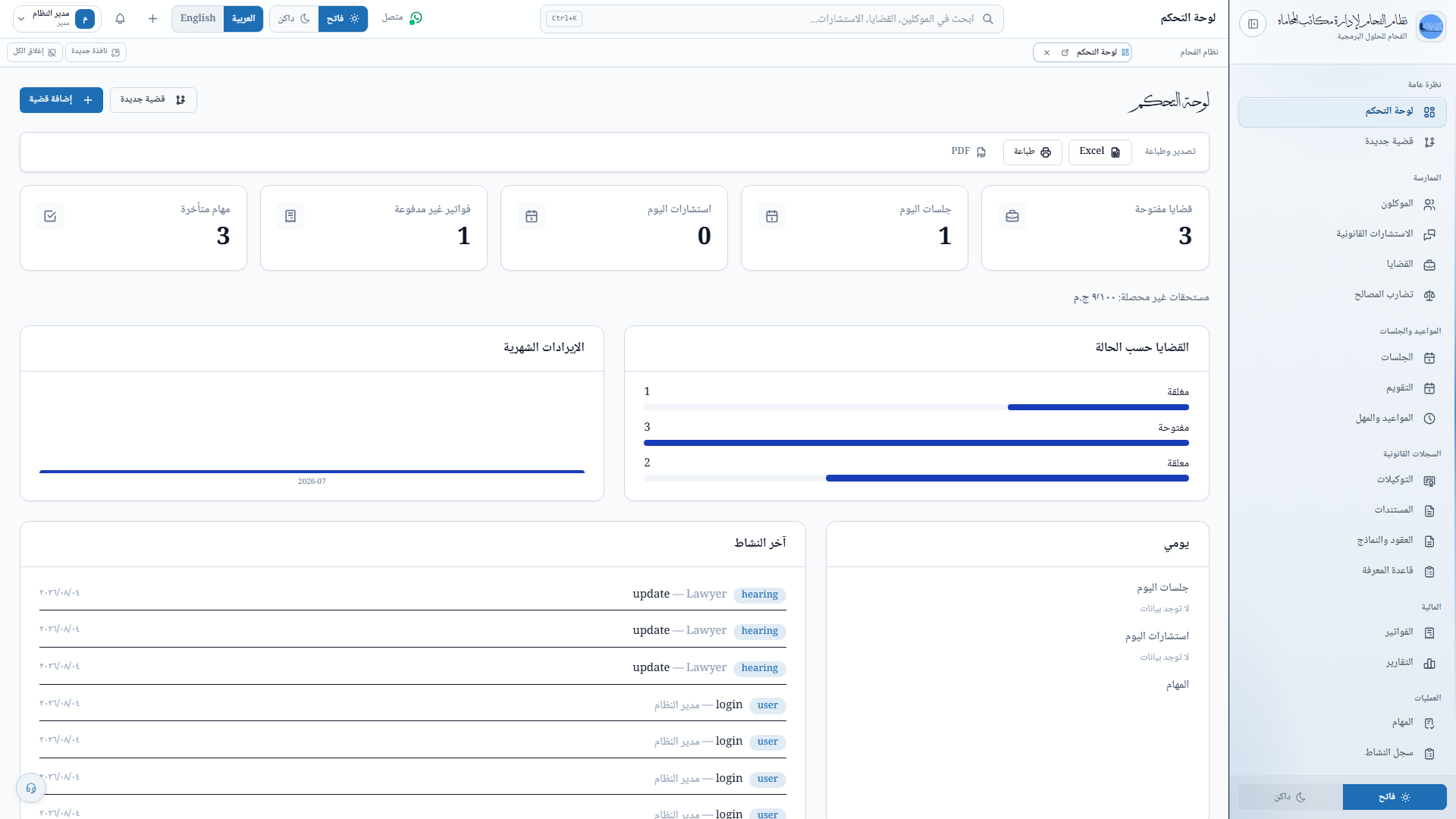1456x819 pixels.
Task: Click the unpaid invoices receipt icon
Action: (x=290, y=216)
